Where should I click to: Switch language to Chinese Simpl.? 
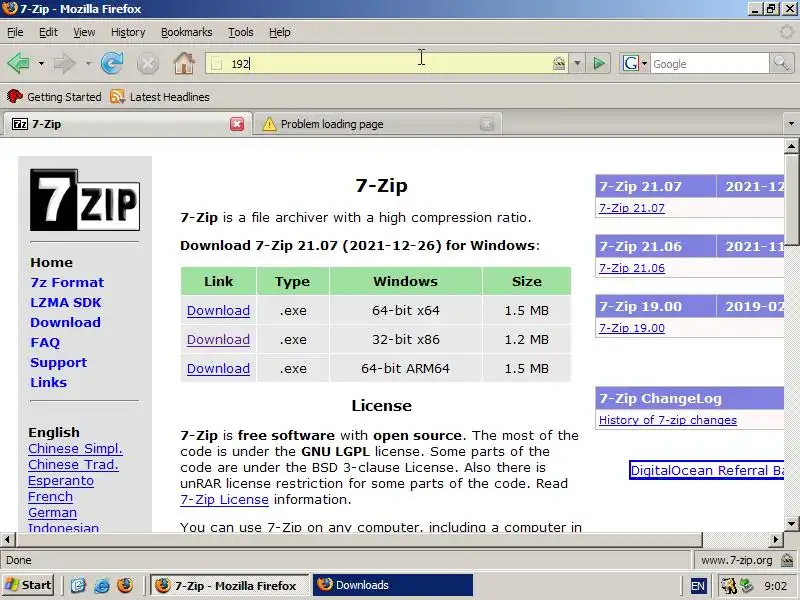coord(76,448)
